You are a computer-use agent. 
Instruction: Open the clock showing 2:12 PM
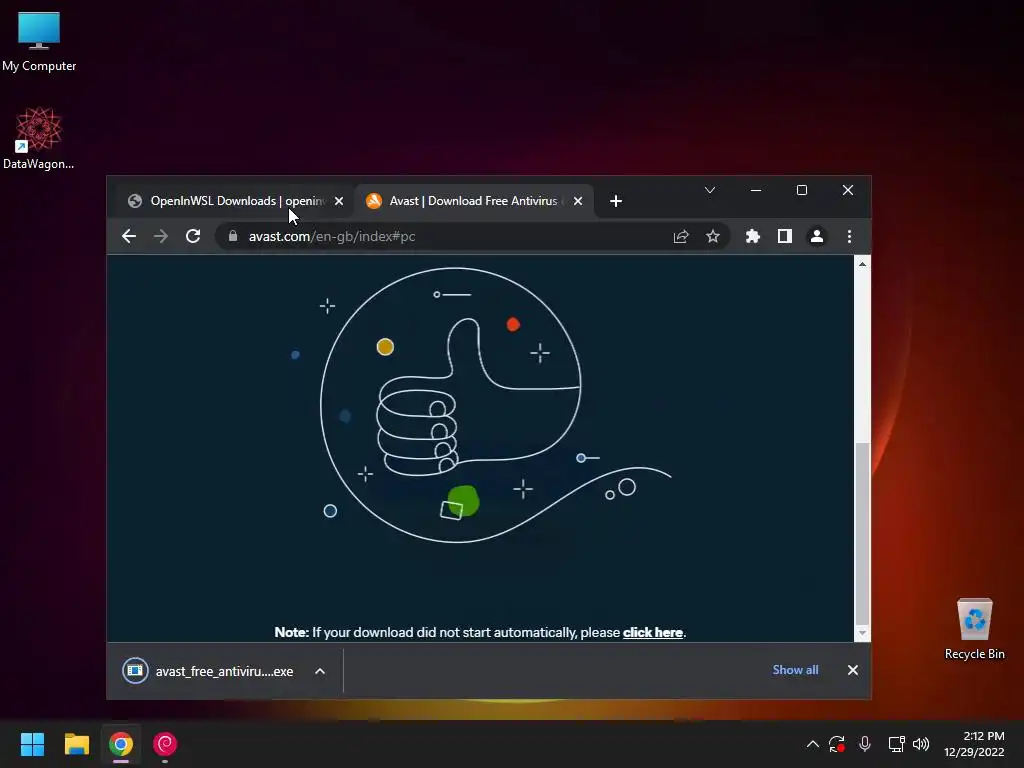974,744
